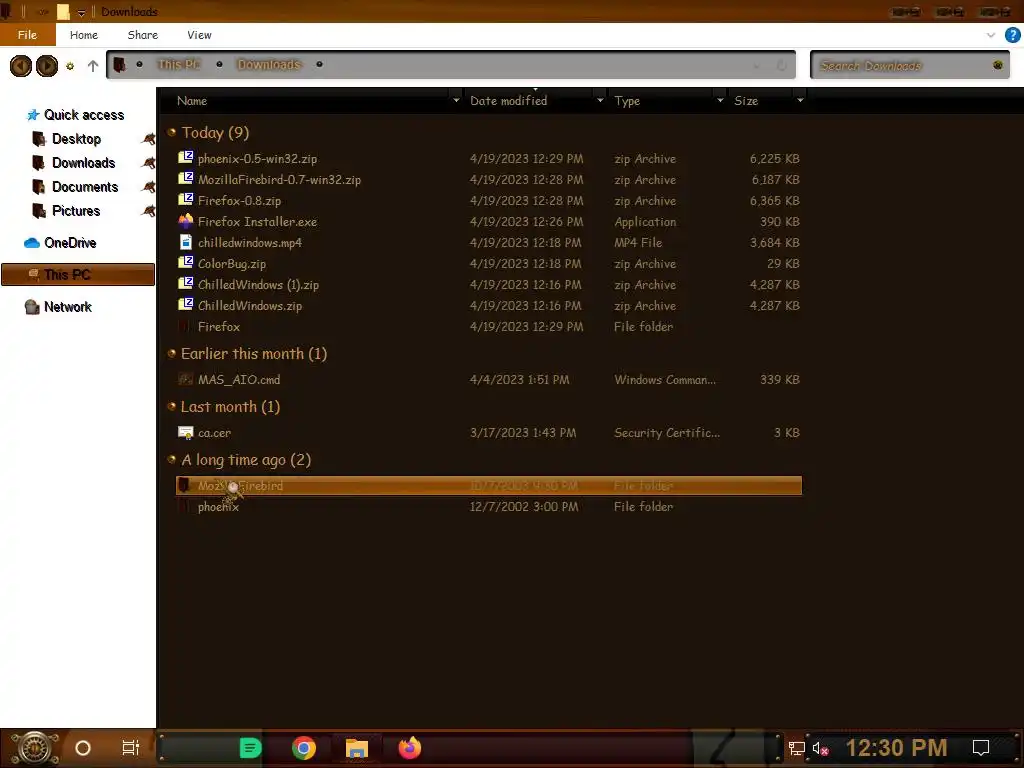Click the Back navigation button
This screenshot has height=768, width=1024.
tap(21, 65)
